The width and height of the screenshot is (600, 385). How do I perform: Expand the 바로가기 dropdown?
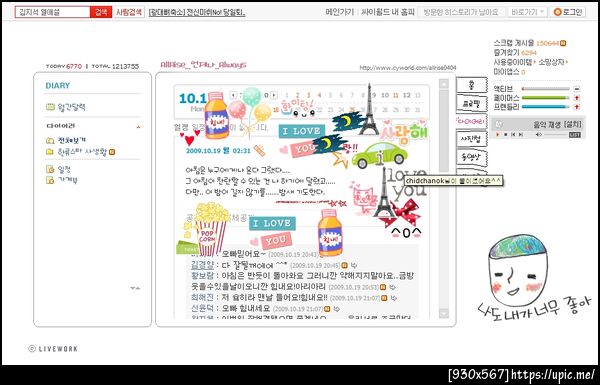coord(527,12)
